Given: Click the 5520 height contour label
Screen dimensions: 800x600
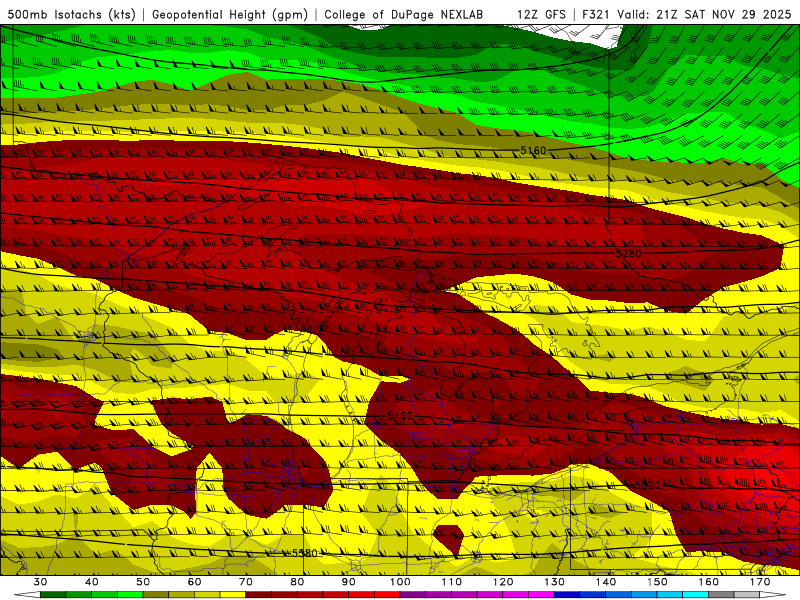Looking at the screenshot, I should 647,485.
